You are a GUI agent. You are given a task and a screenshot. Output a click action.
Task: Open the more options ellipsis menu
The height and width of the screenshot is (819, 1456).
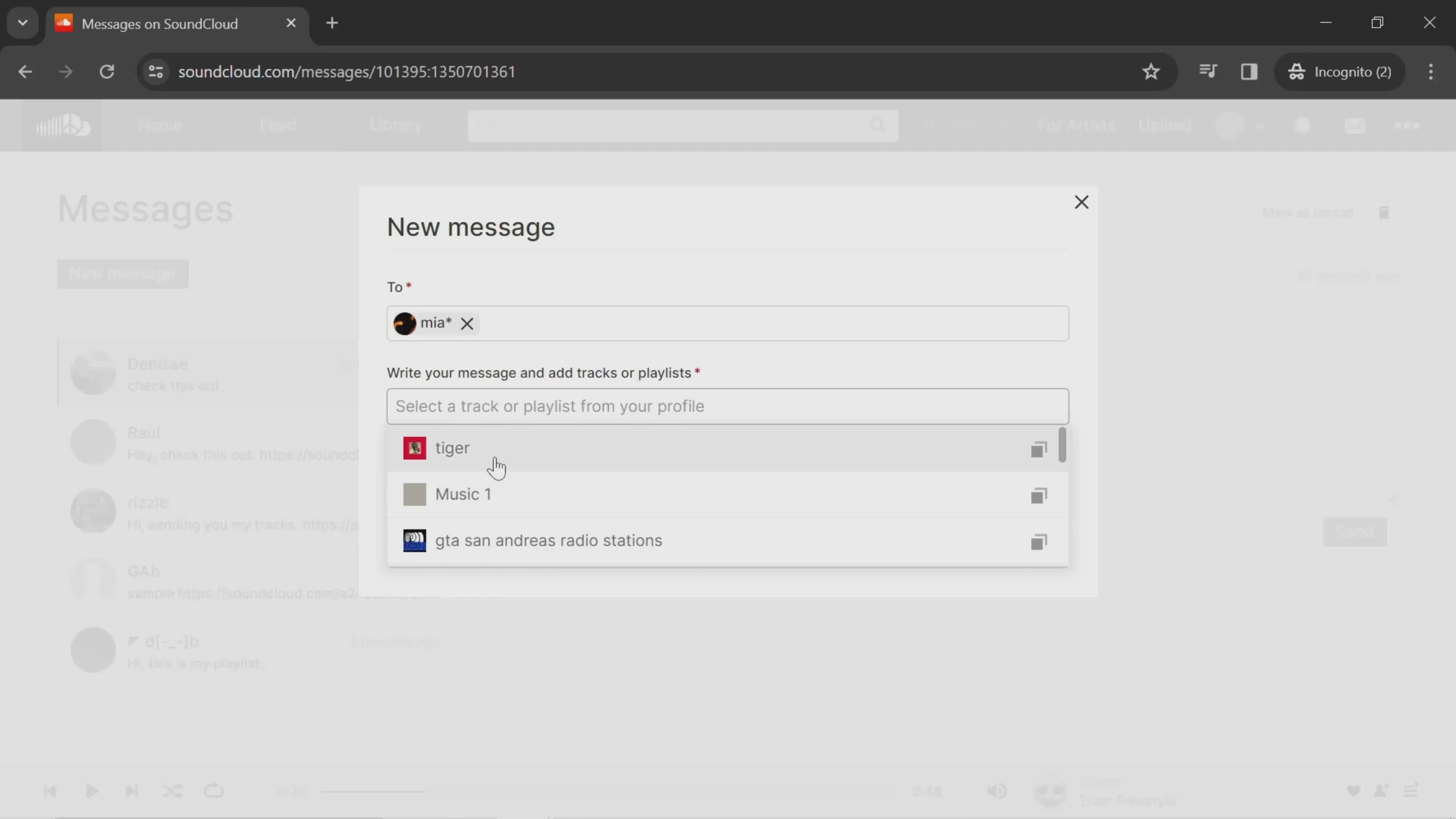[1407, 126]
